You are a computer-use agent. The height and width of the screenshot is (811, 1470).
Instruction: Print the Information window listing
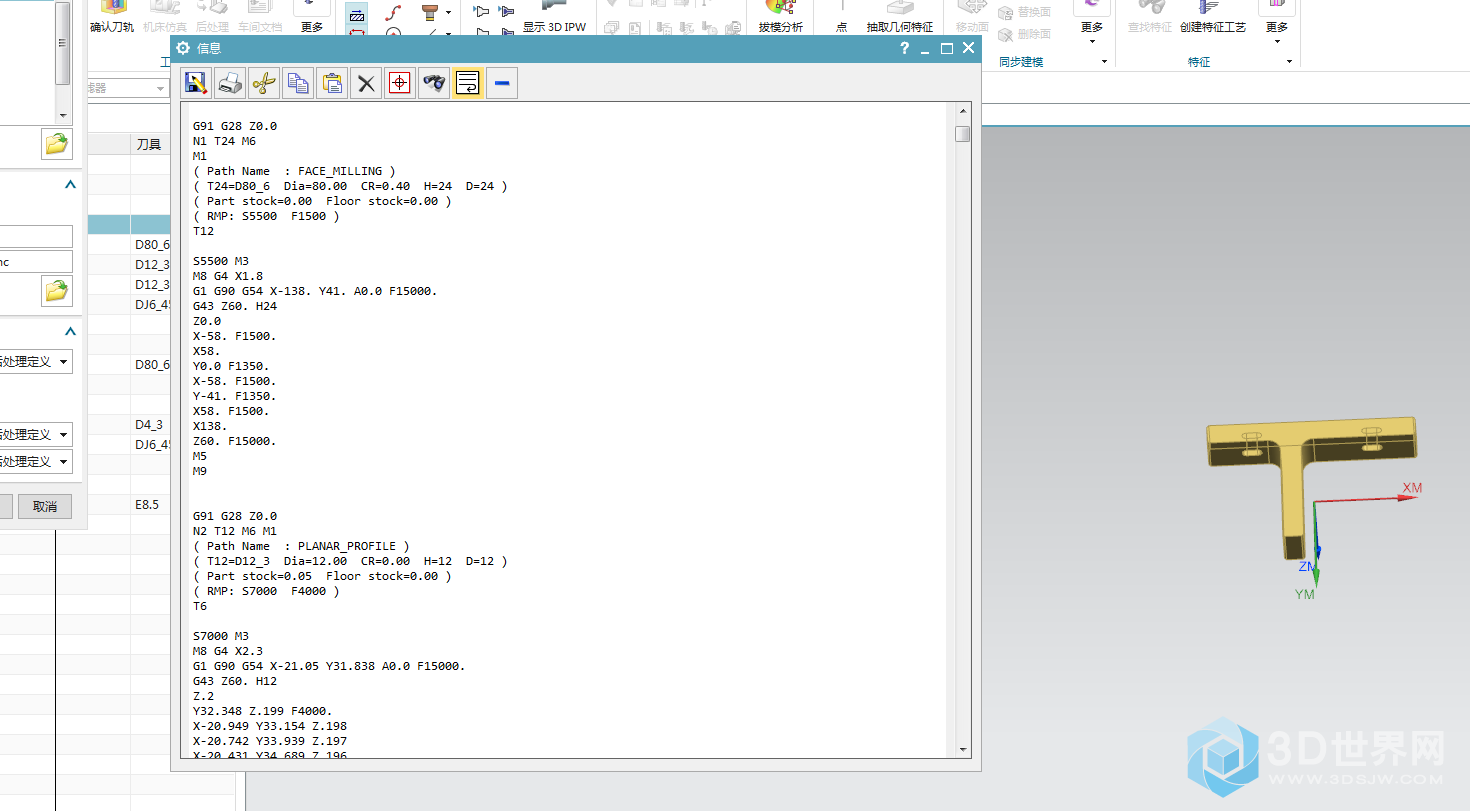[230, 84]
